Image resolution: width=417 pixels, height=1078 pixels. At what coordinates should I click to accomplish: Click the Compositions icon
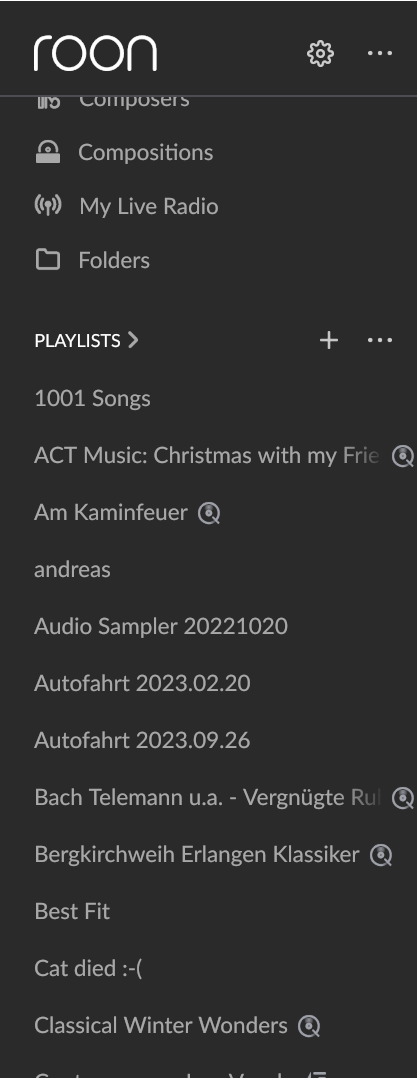click(48, 152)
